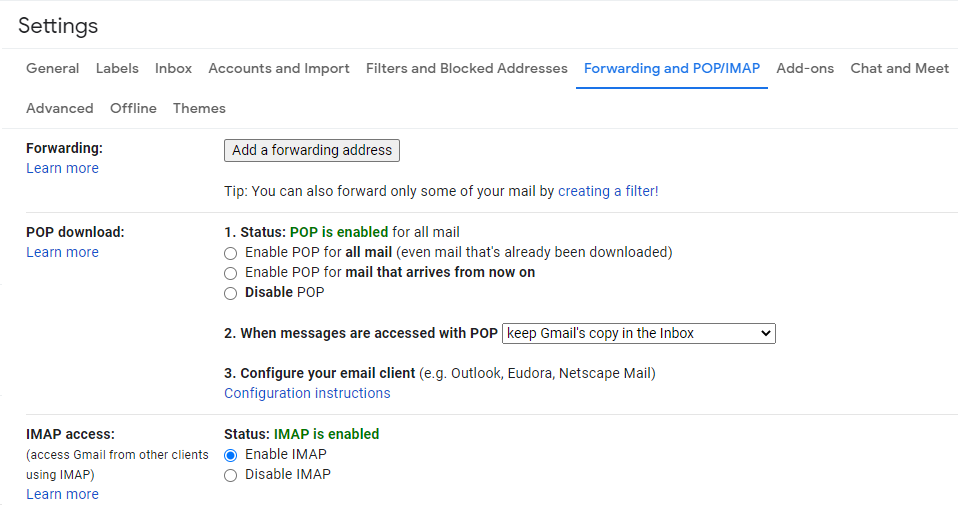Choose the Disable IMAP option

coord(231,475)
